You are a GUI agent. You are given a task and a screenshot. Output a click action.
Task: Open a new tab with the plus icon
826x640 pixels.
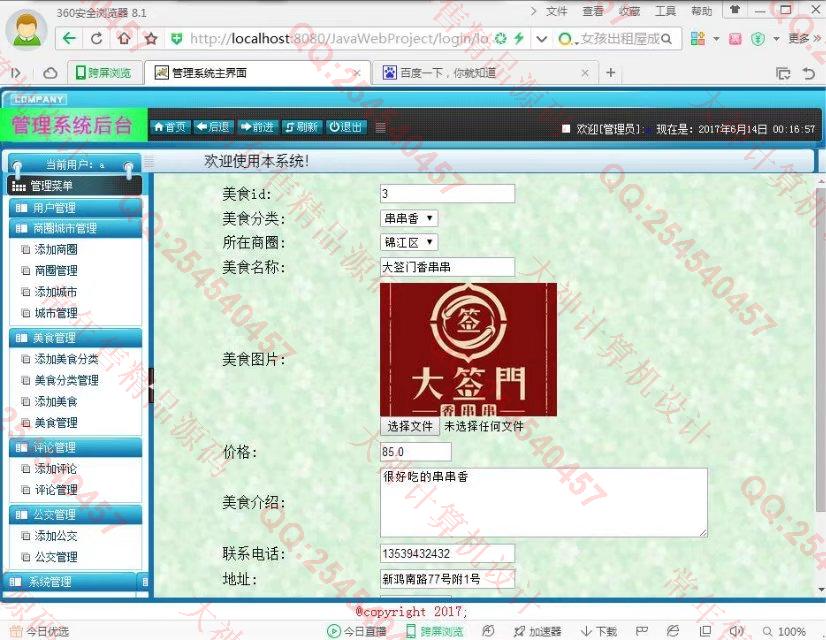point(611,72)
